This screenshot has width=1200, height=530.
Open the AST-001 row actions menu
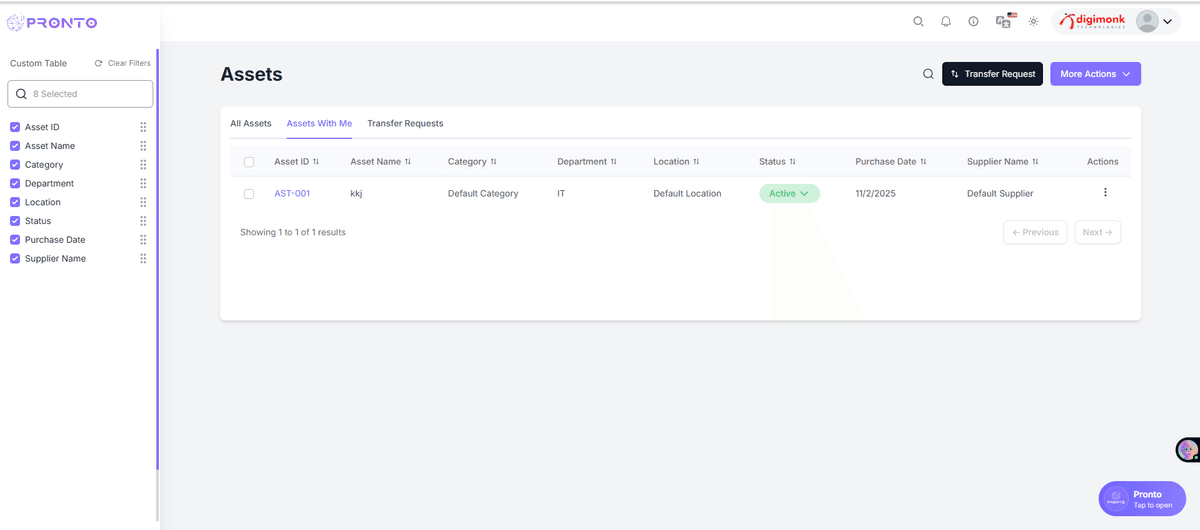click(1105, 193)
